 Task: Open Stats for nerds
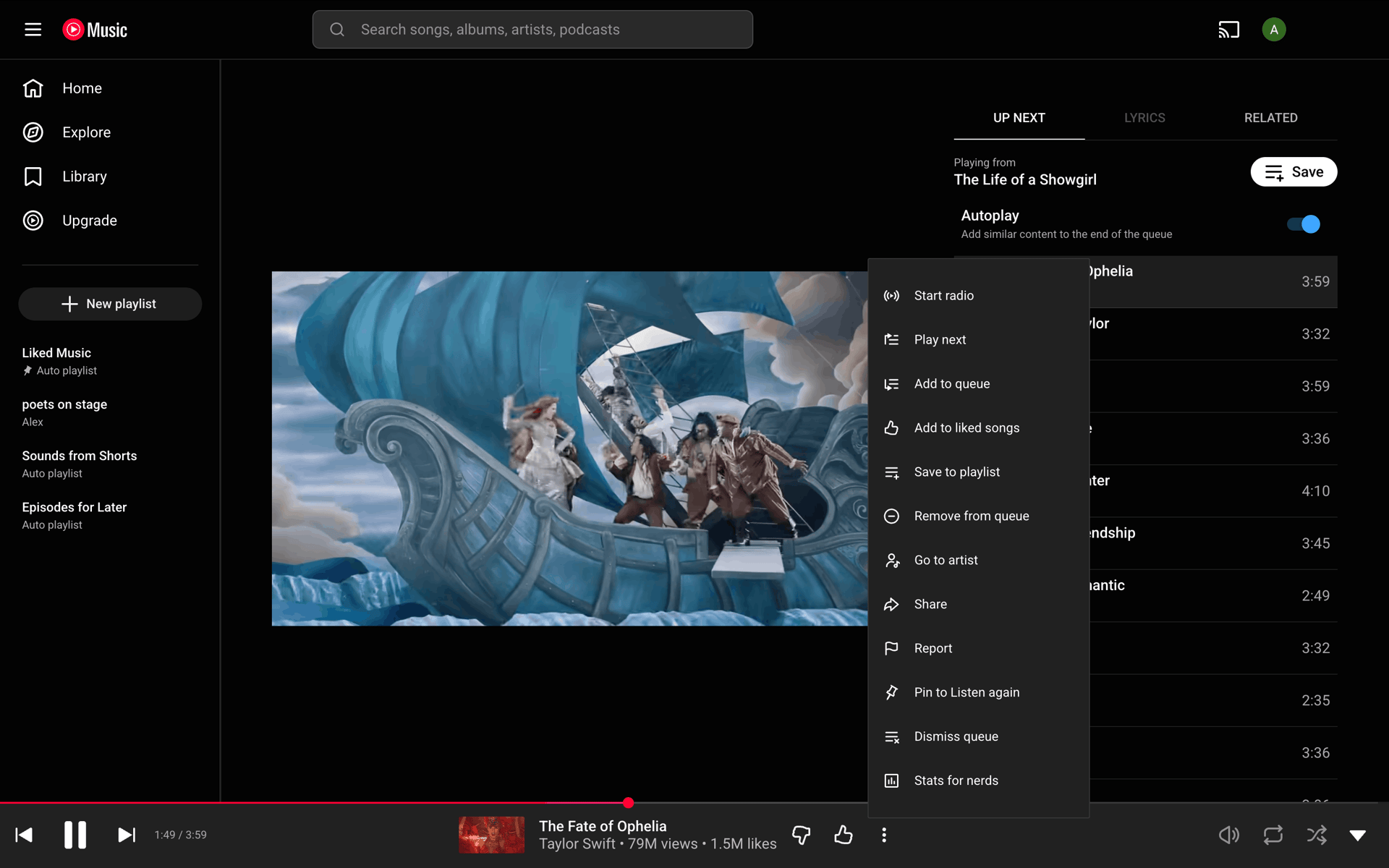pos(978,780)
